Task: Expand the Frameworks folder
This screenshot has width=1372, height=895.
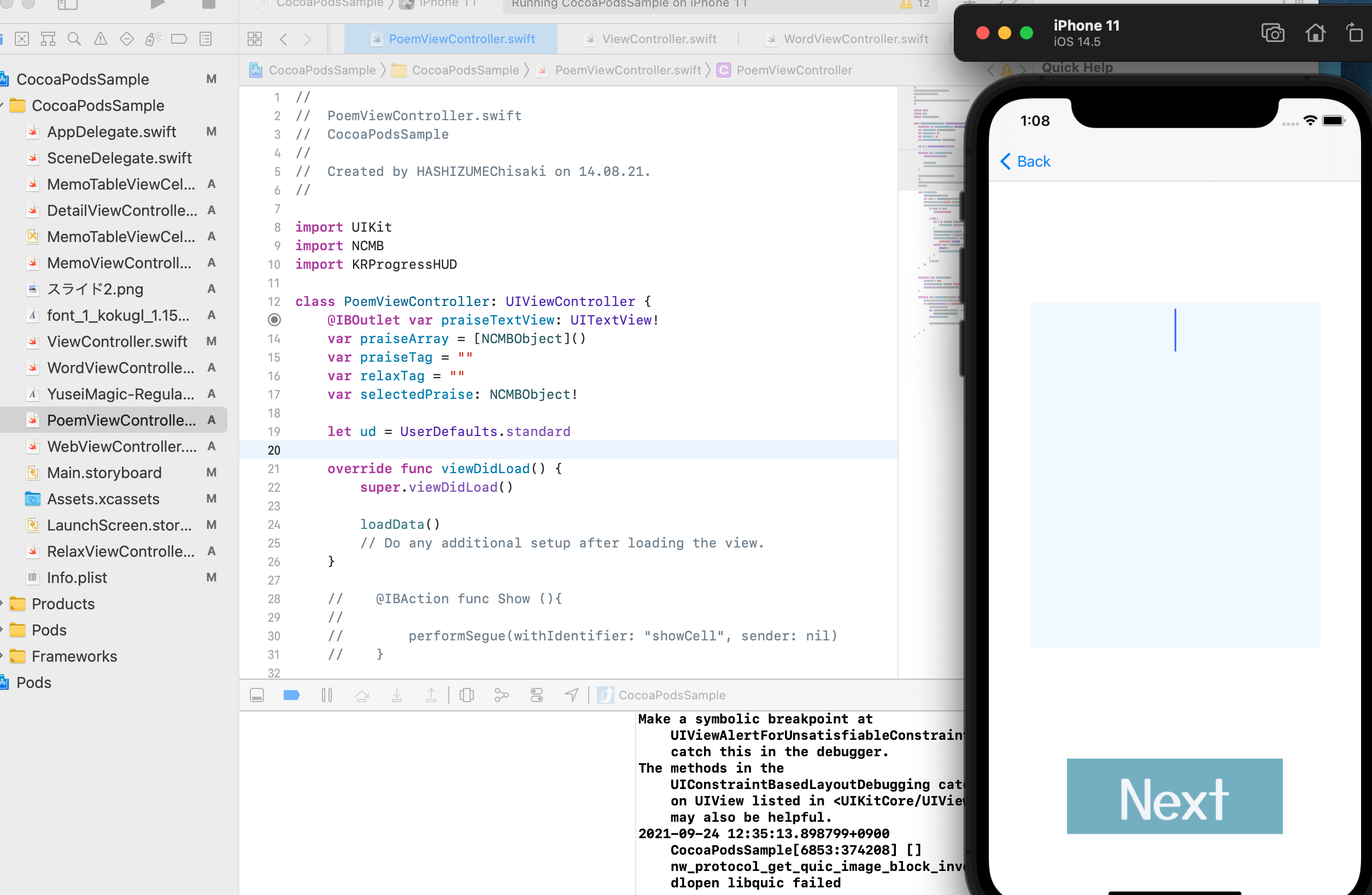Action: pos(2,656)
